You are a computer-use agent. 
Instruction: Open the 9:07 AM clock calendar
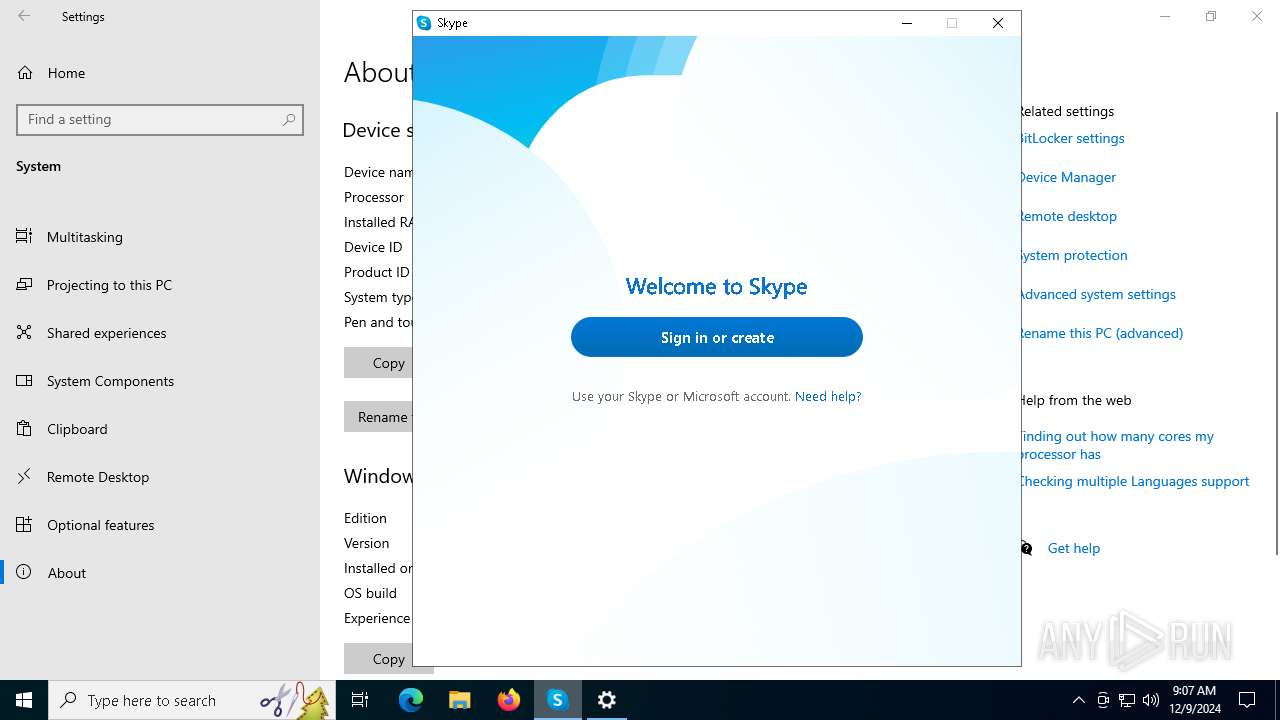[1194, 700]
